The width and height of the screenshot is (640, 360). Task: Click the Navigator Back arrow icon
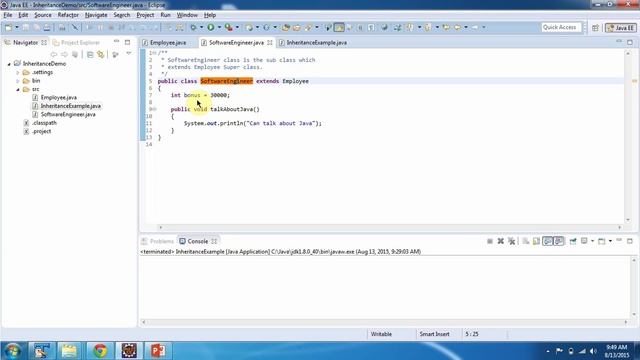click(x=53, y=54)
